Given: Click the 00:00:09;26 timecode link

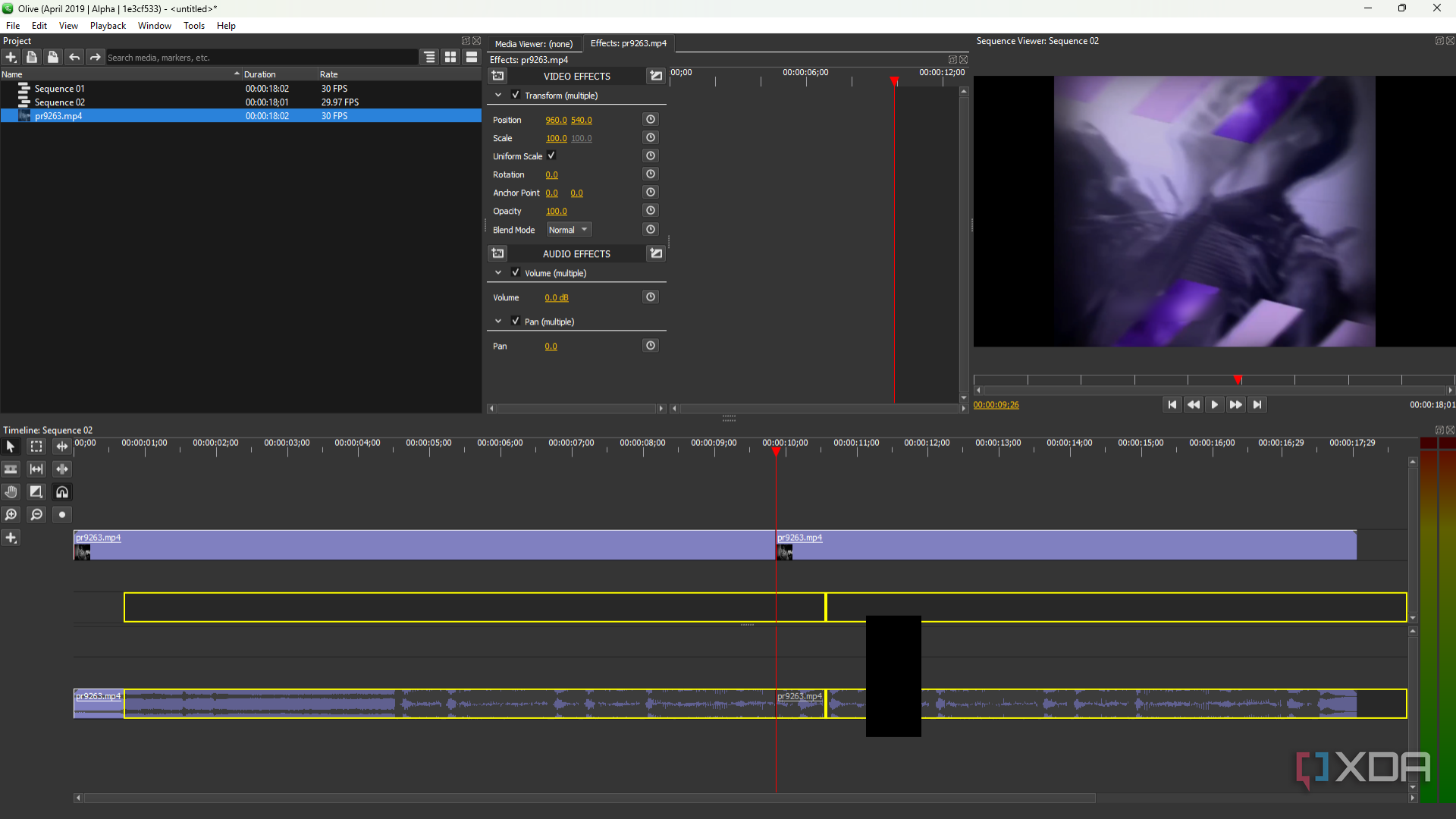Looking at the screenshot, I should pos(996,405).
